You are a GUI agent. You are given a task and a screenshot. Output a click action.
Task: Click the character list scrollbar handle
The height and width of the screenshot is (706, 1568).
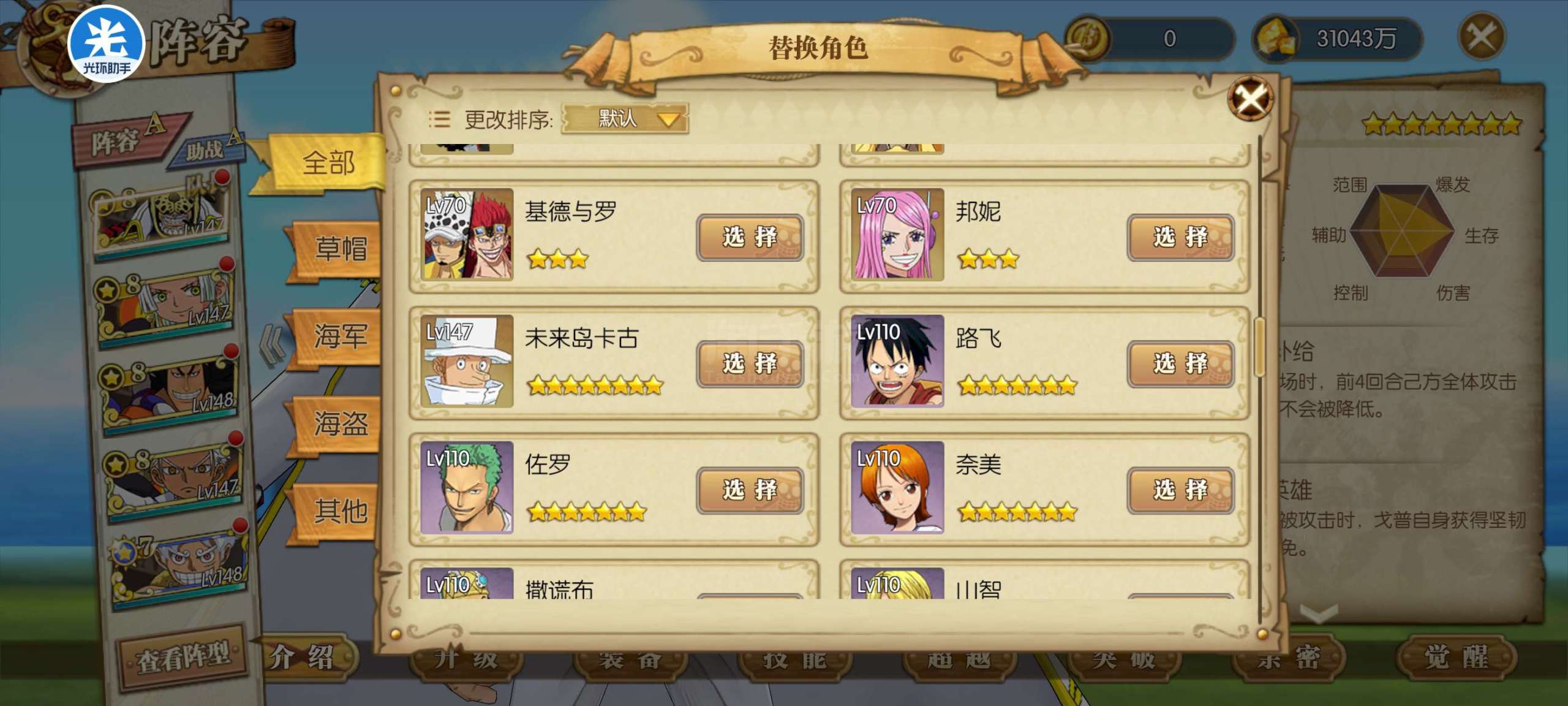point(1259,347)
